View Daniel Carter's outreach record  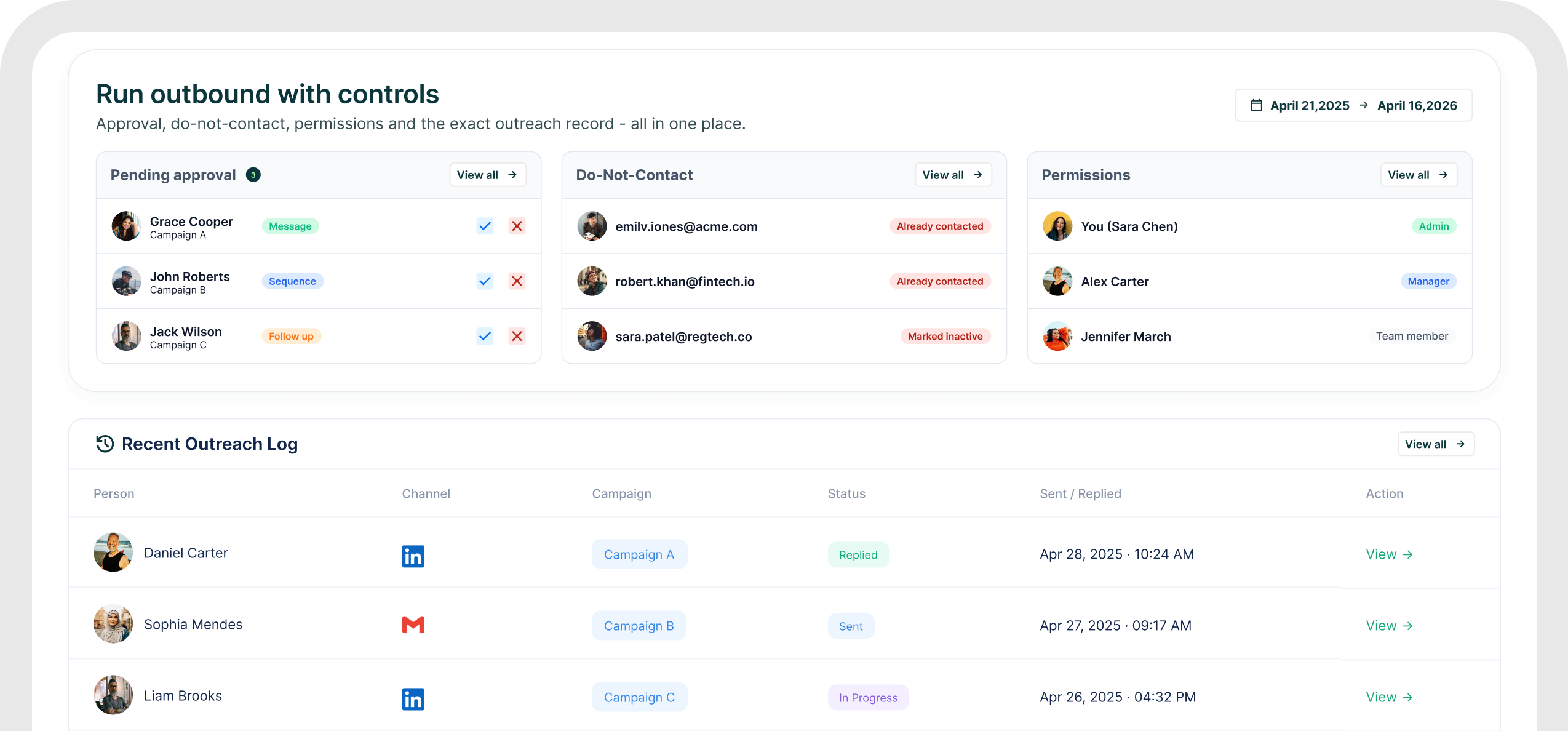click(1389, 554)
